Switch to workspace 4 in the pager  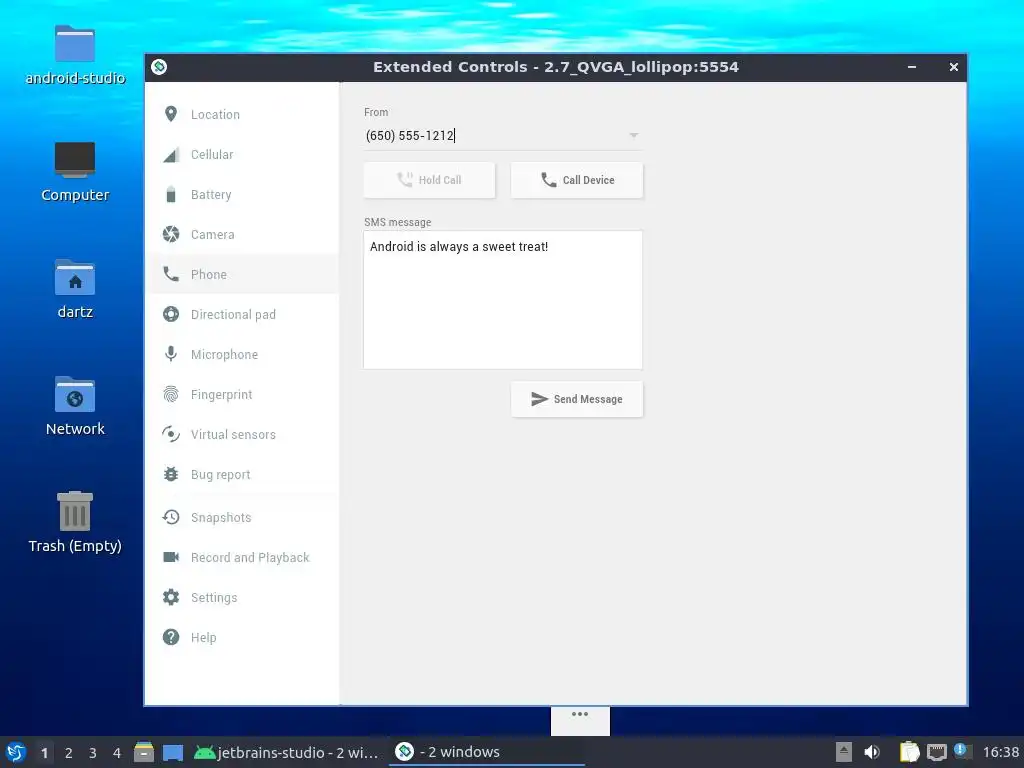(117, 753)
